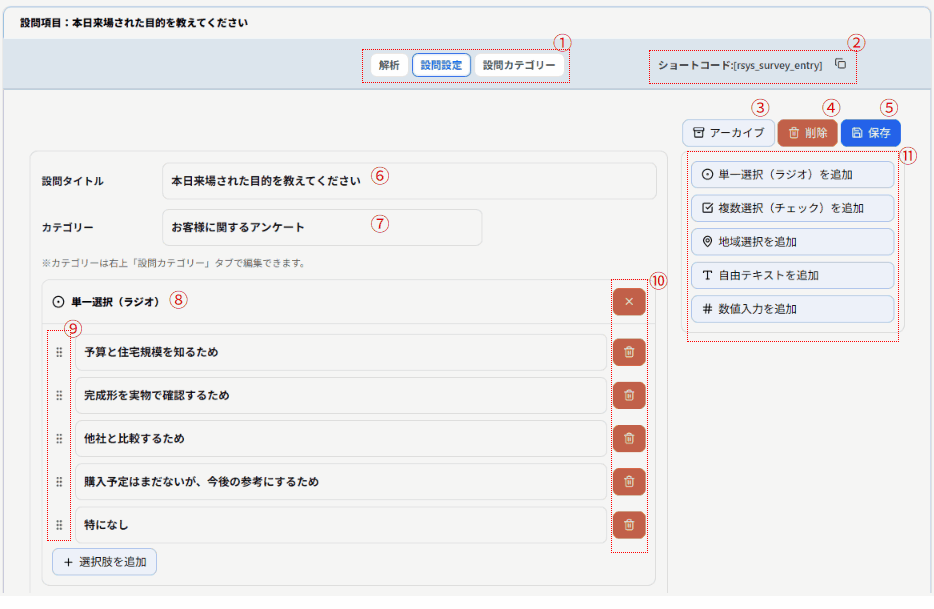Remove the 特になし choice via trash icon

click(628, 524)
